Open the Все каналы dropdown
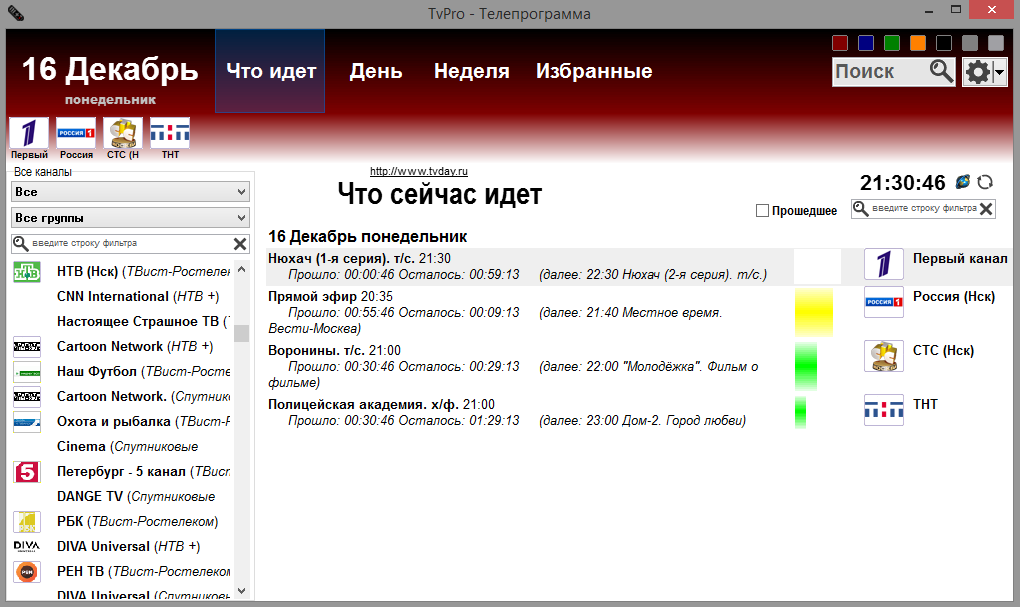1020x607 pixels. tap(129, 190)
